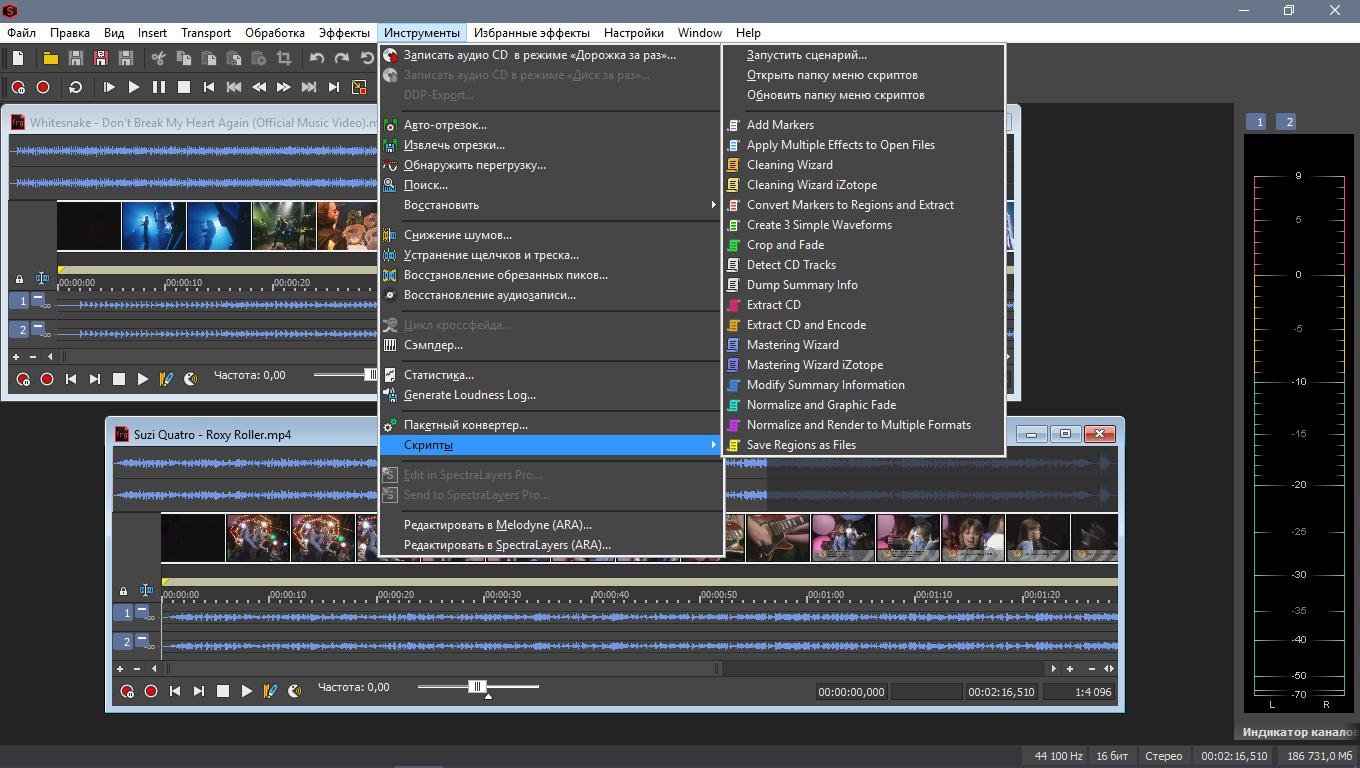Click the Undo arrow icon in the toolbar
This screenshot has height=768, width=1360.
point(317,59)
